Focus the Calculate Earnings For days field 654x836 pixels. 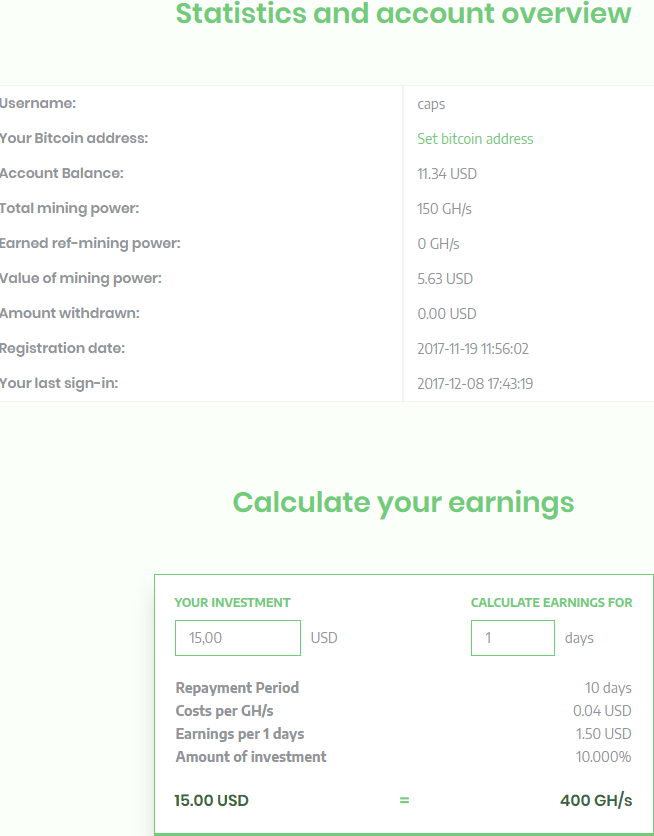click(512, 638)
